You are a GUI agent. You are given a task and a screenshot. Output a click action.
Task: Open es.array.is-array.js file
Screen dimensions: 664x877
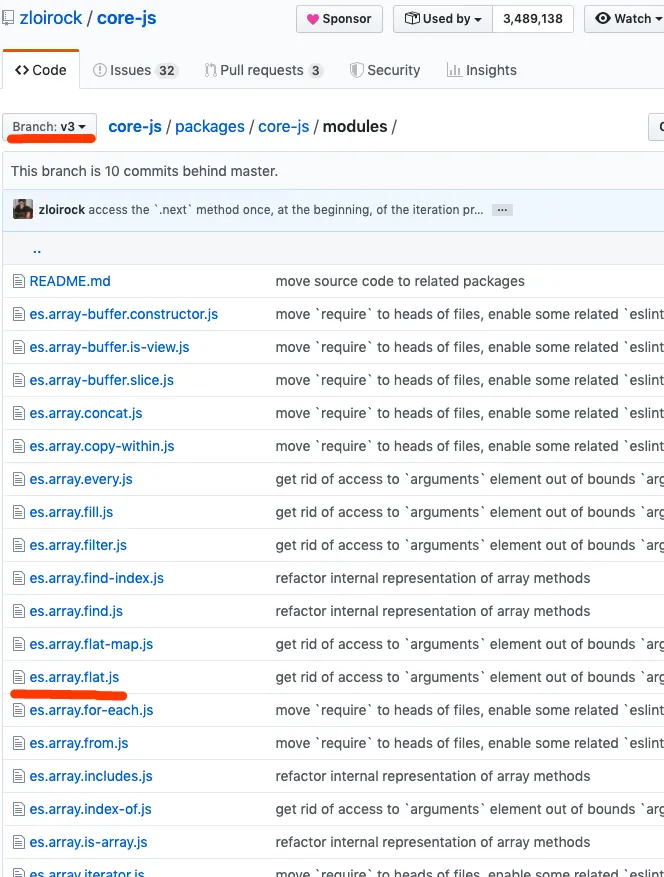[88, 842]
